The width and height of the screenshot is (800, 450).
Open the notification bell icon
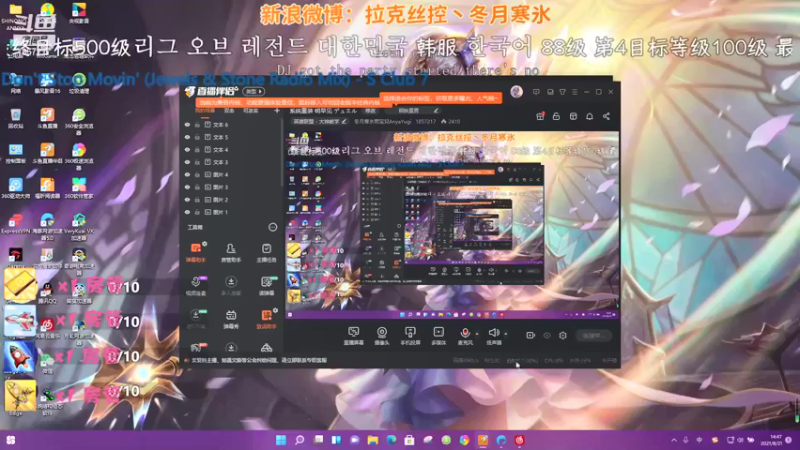589,116
